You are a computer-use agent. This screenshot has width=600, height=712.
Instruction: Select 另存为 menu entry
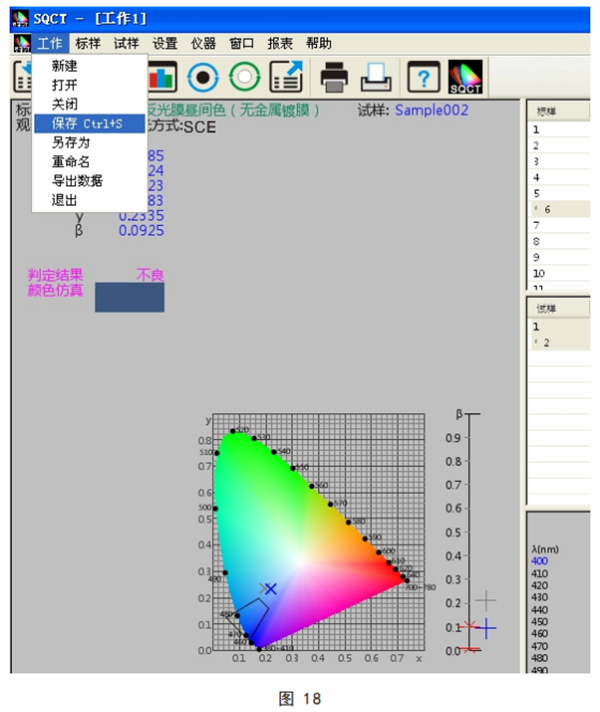tap(70, 142)
